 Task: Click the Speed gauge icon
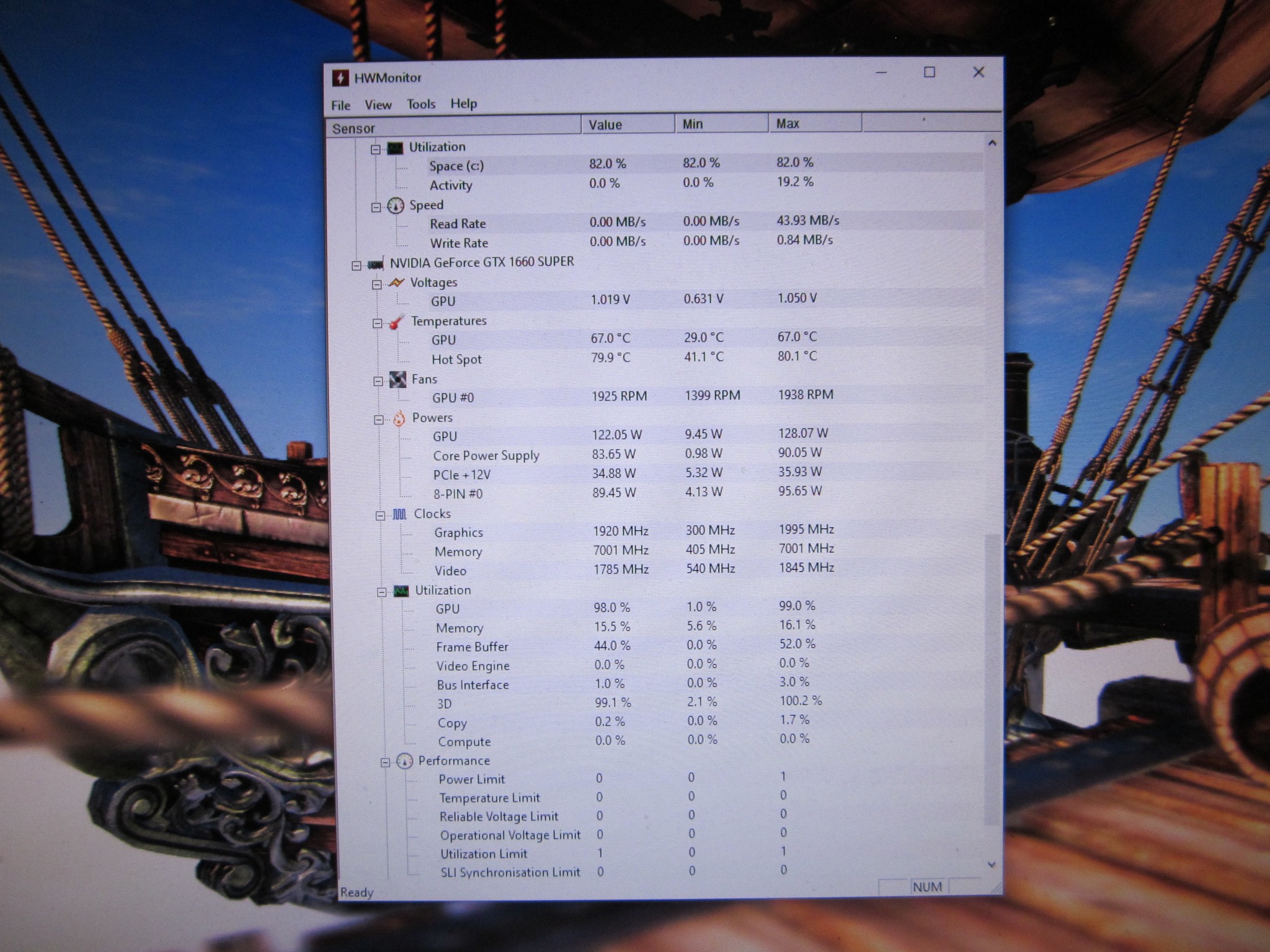(x=395, y=205)
